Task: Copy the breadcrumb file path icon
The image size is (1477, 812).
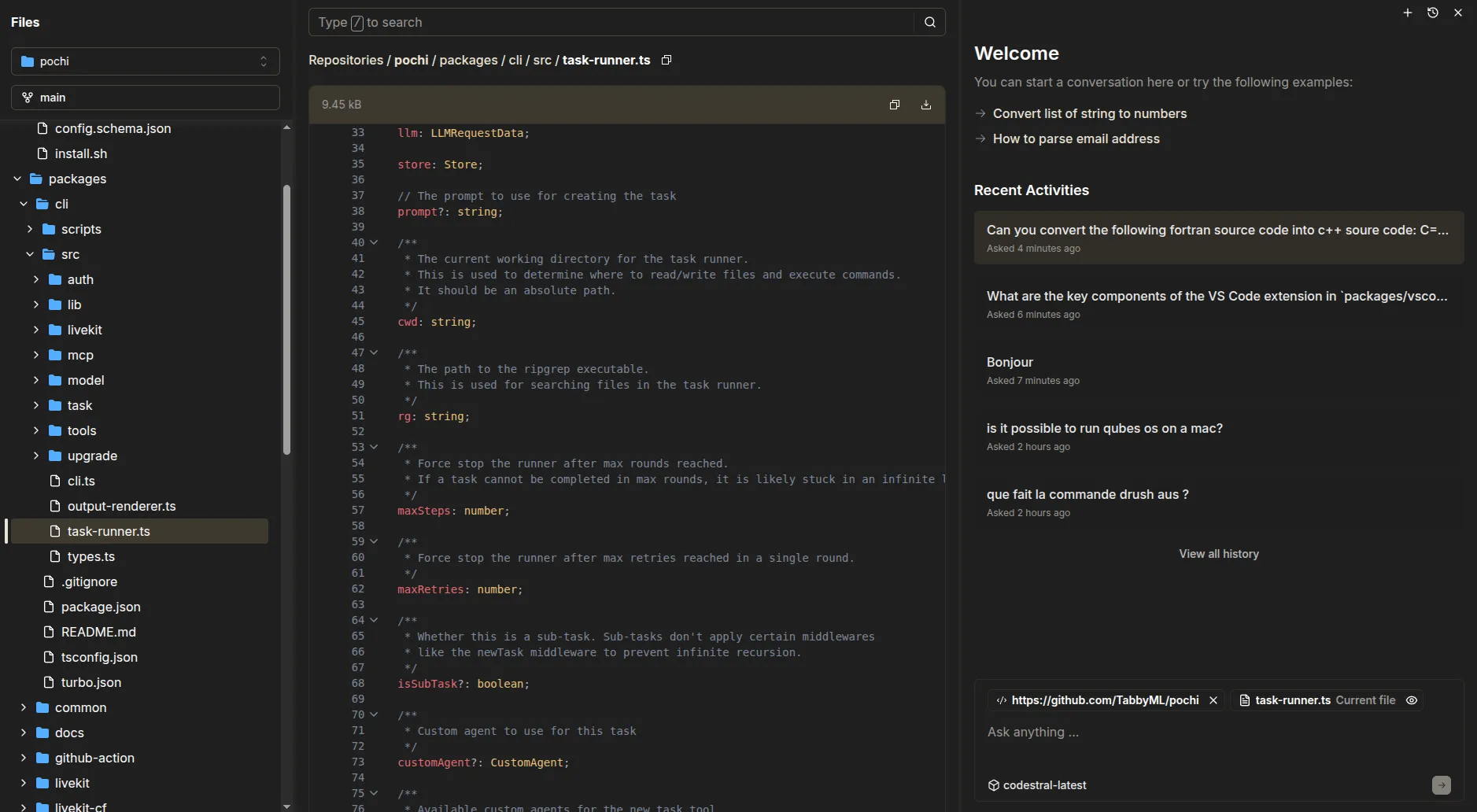Action: click(665, 60)
